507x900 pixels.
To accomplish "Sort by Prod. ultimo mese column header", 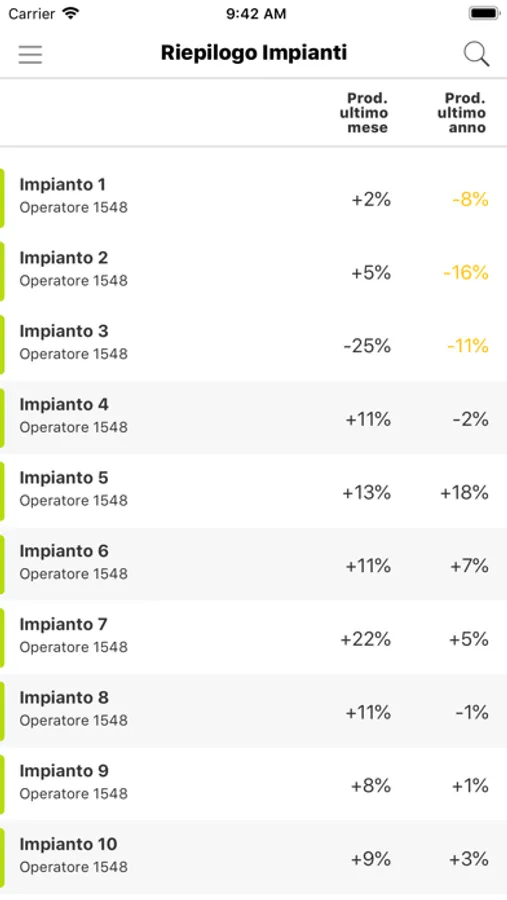I will click(364, 112).
